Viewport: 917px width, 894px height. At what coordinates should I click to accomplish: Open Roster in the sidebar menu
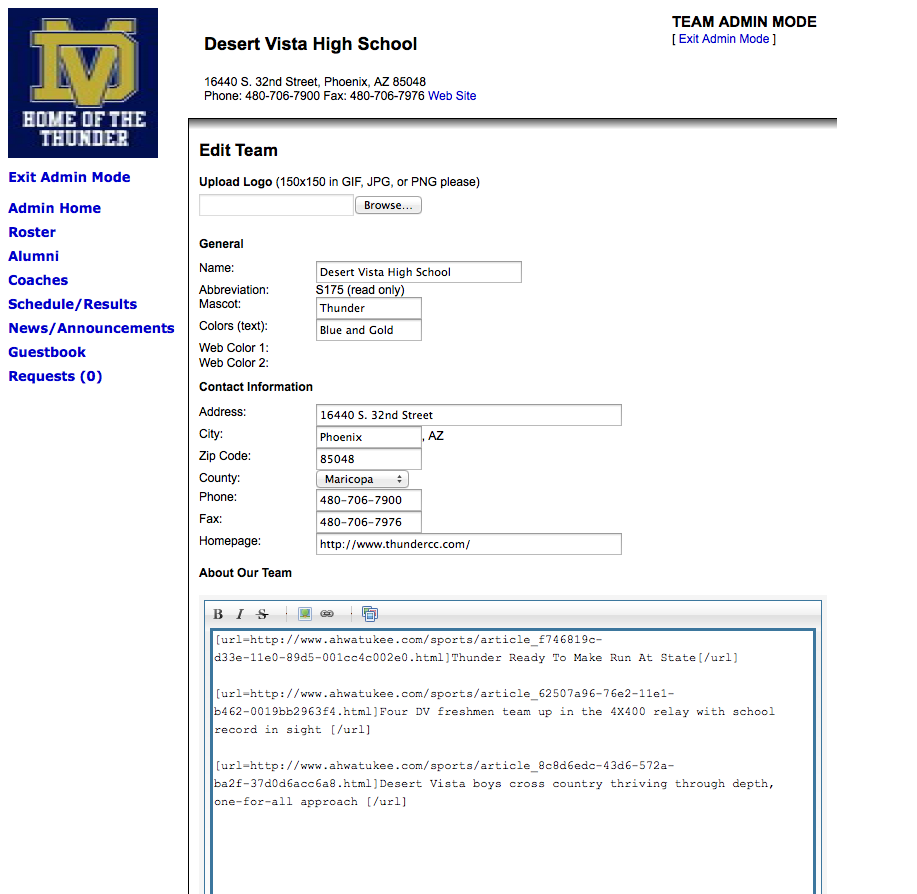point(32,232)
